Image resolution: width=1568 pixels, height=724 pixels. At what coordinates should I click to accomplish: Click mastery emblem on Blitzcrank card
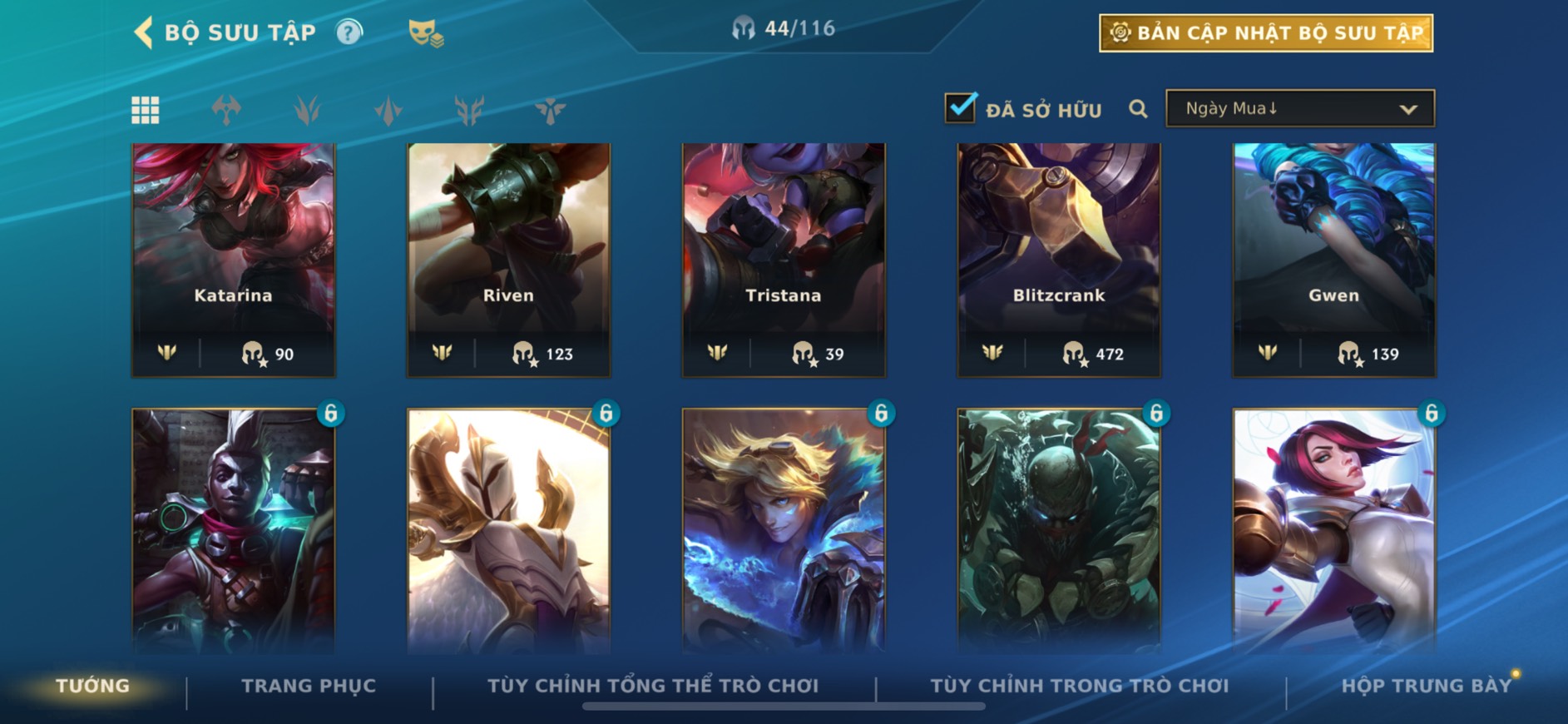(992, 353)
